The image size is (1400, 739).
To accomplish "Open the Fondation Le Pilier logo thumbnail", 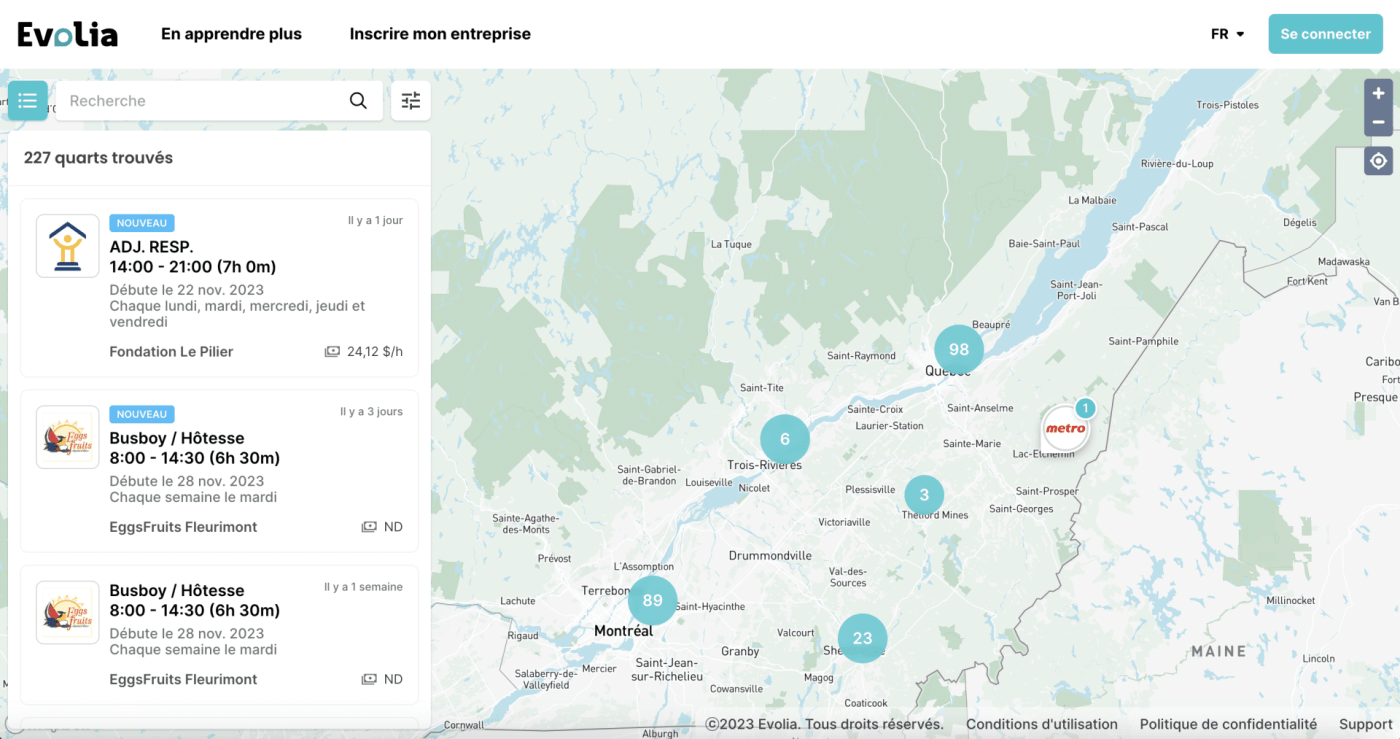I will (67, 246).
